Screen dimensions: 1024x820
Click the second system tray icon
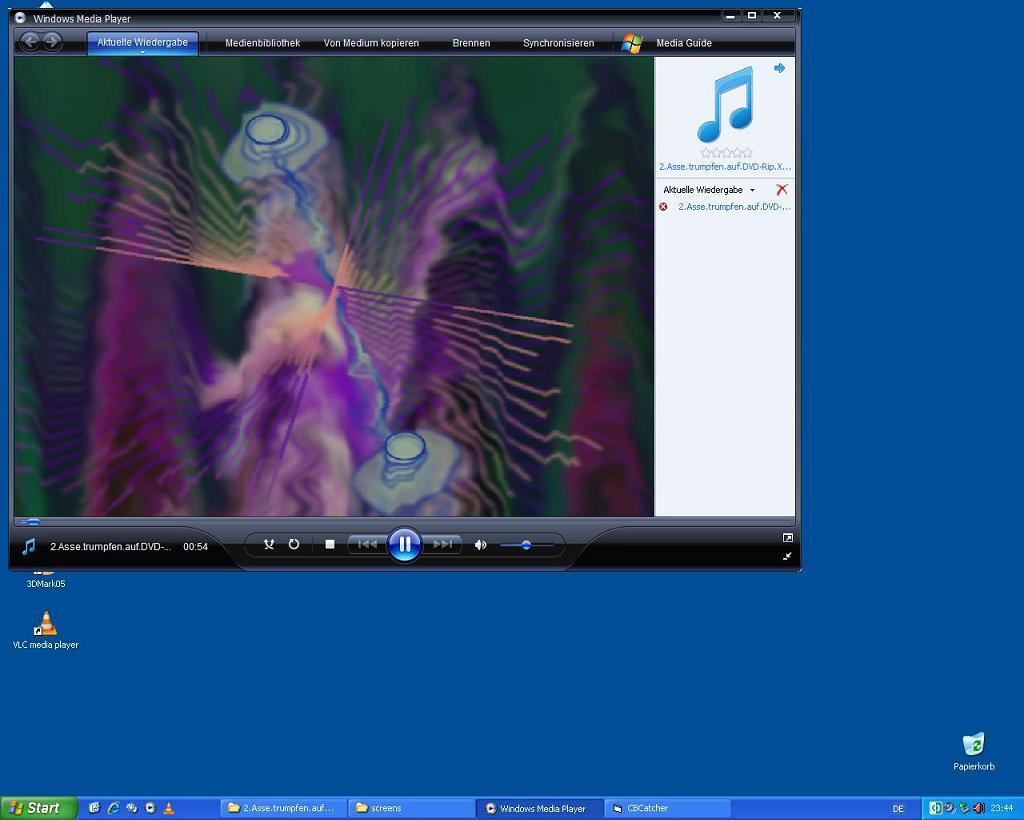point(950,808)
